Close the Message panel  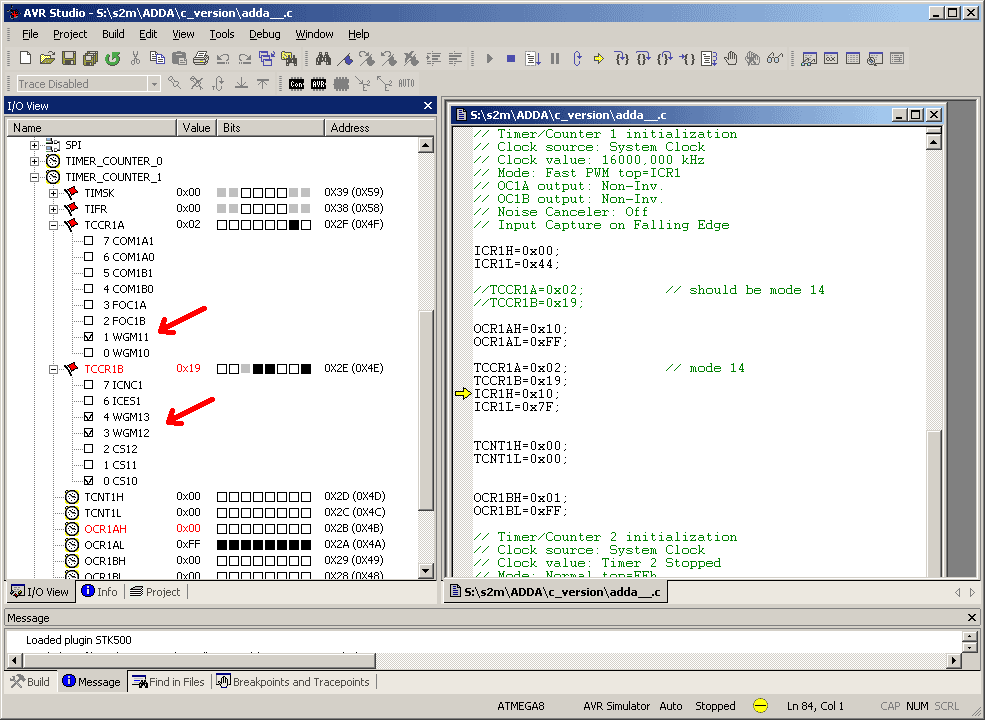971,618
